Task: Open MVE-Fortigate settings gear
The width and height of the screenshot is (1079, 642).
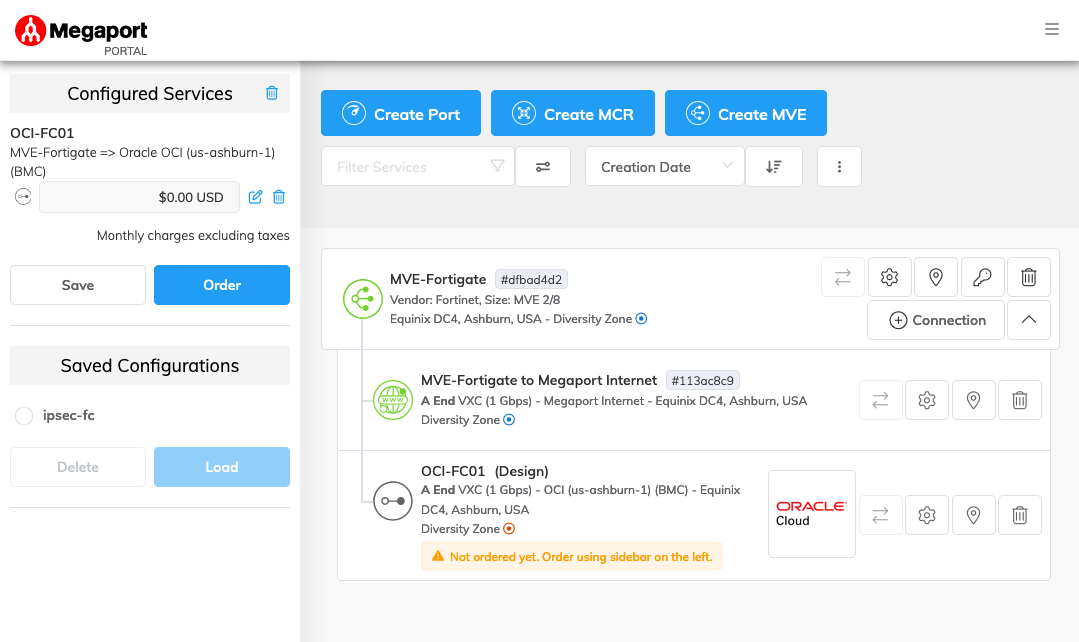Action: pyautogui.click(x=890, y=277)
